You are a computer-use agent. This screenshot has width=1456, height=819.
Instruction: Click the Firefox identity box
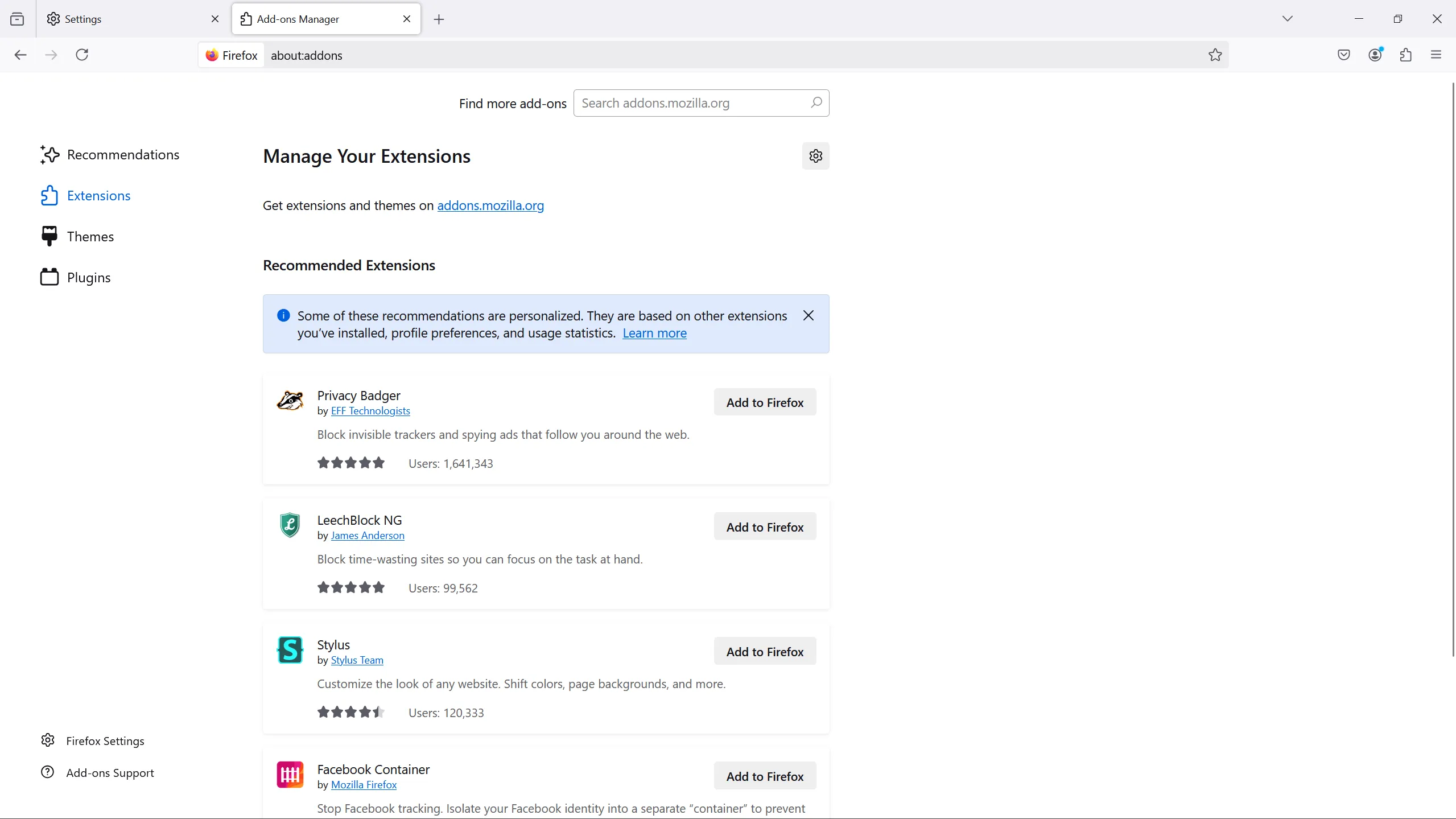coord(232,55)
